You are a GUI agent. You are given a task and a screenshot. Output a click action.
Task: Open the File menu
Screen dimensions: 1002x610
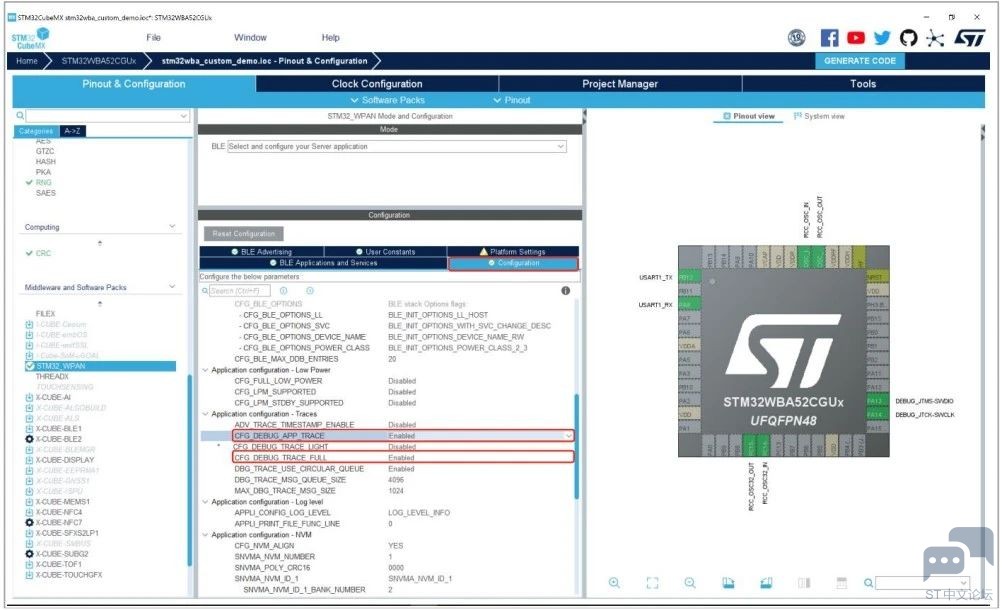(153, 38)
